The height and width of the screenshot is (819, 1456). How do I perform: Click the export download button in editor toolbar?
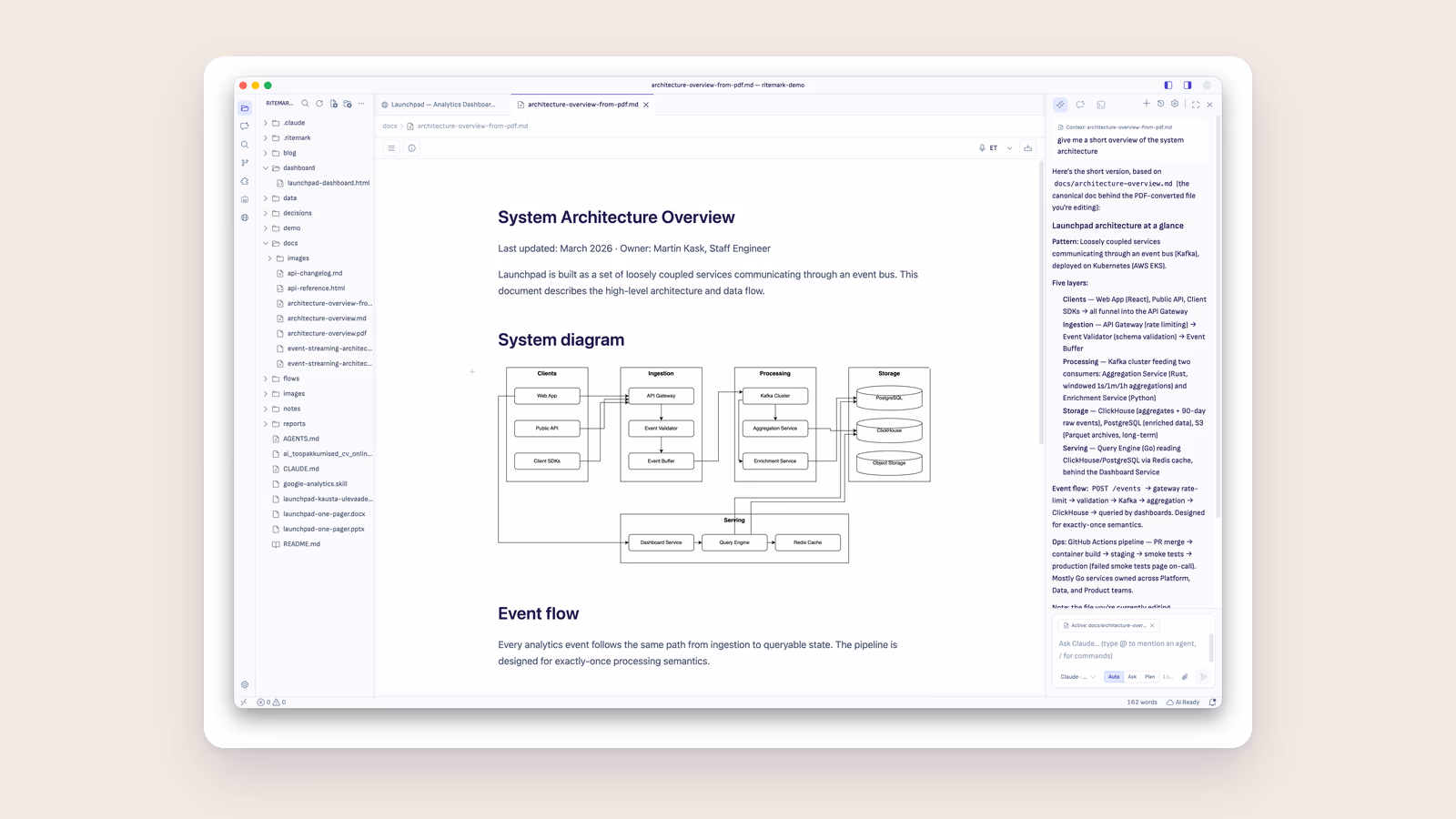[x=1028, y=148]
